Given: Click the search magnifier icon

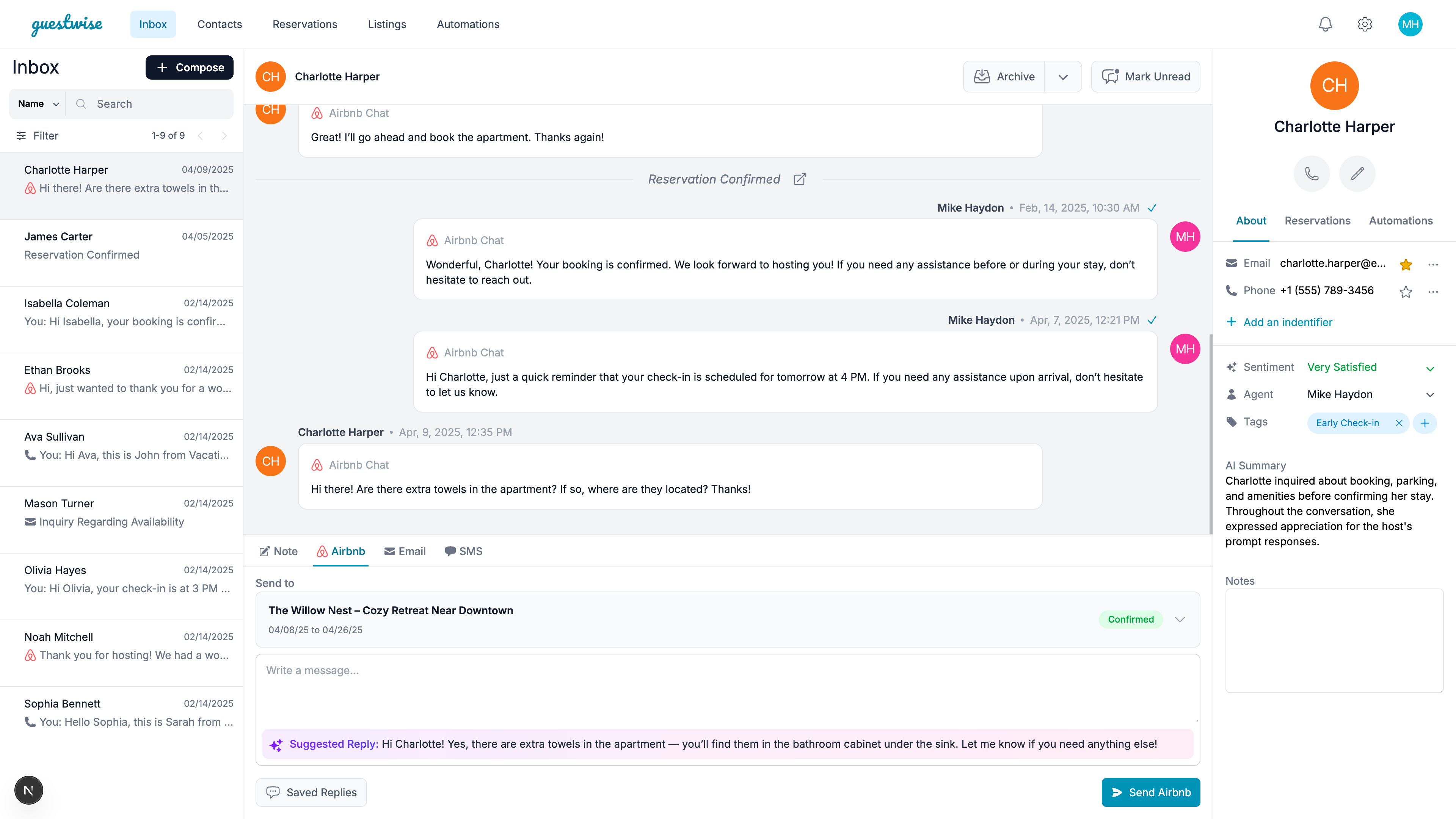Looking at the screenshot, I should coord(81,104).
